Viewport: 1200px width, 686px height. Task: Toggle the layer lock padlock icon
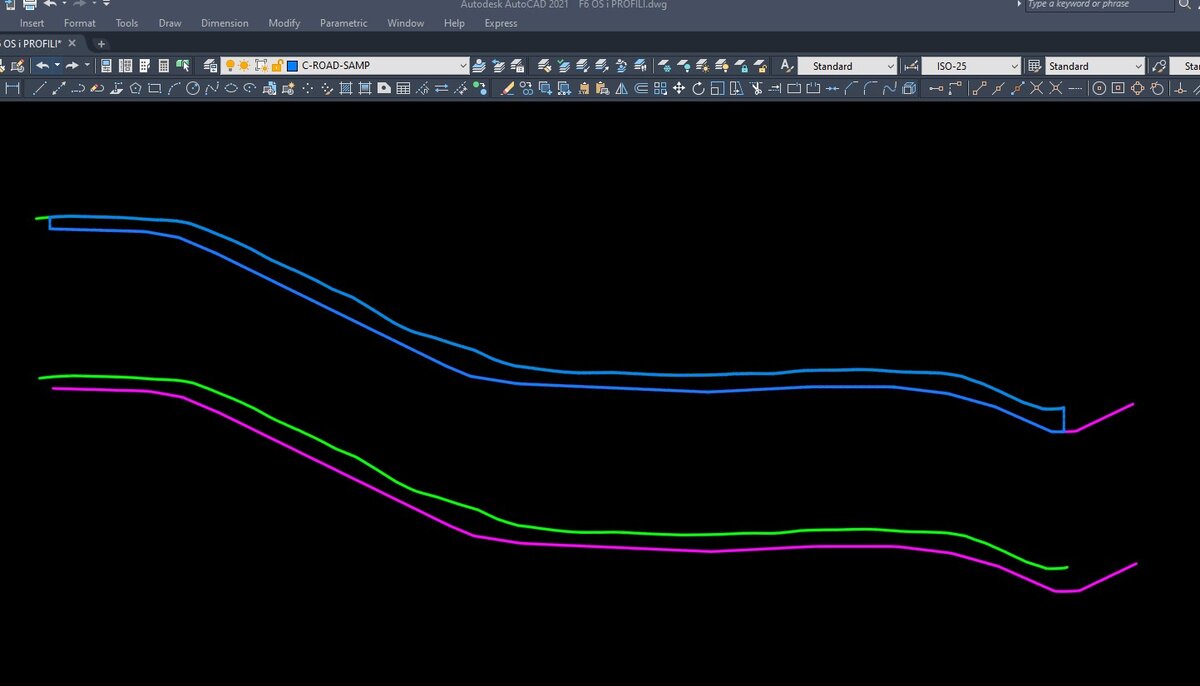tap(277, 66)
